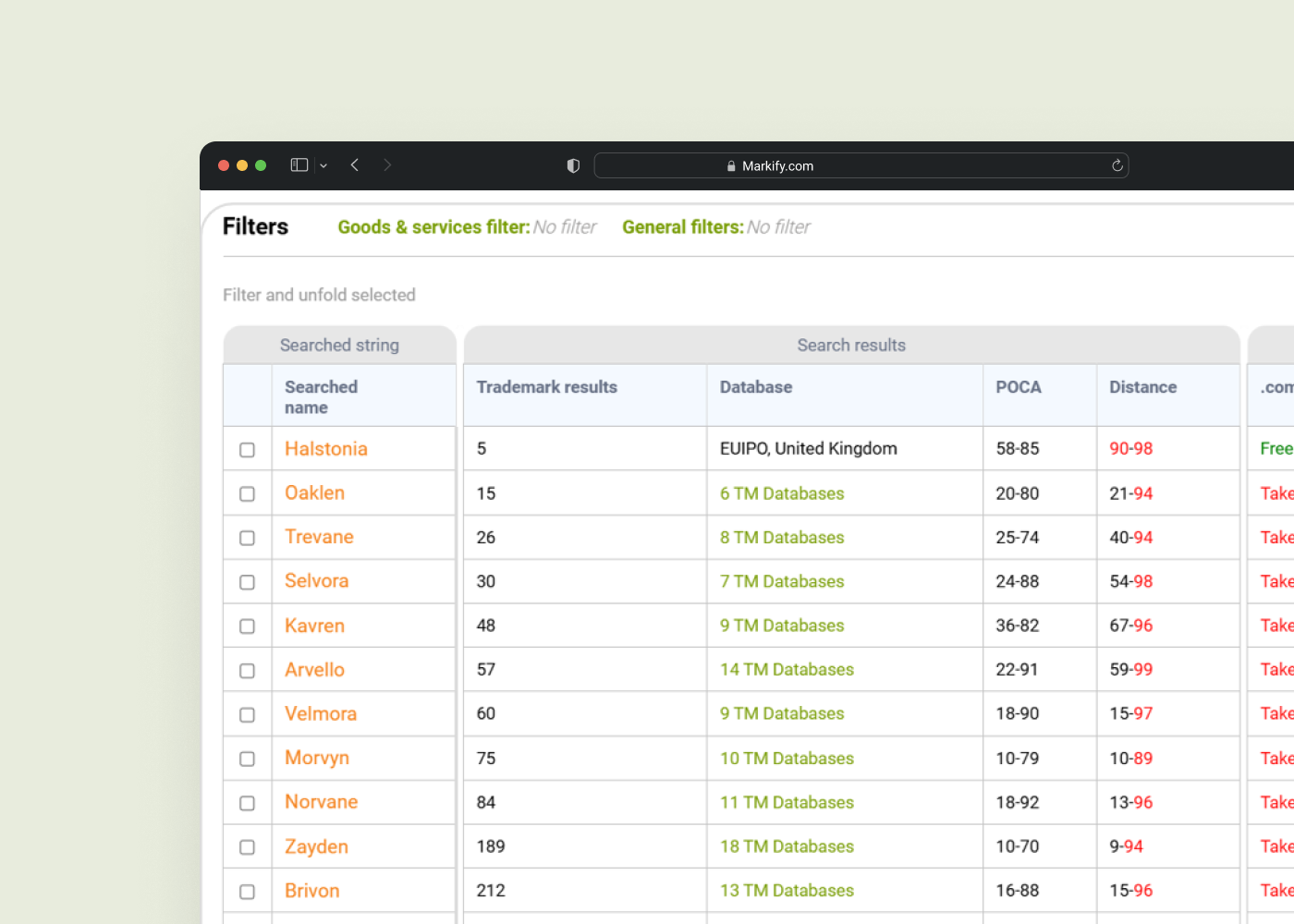Click the Search results group header
1294x924 pixels.
click(x=851, y=345)
